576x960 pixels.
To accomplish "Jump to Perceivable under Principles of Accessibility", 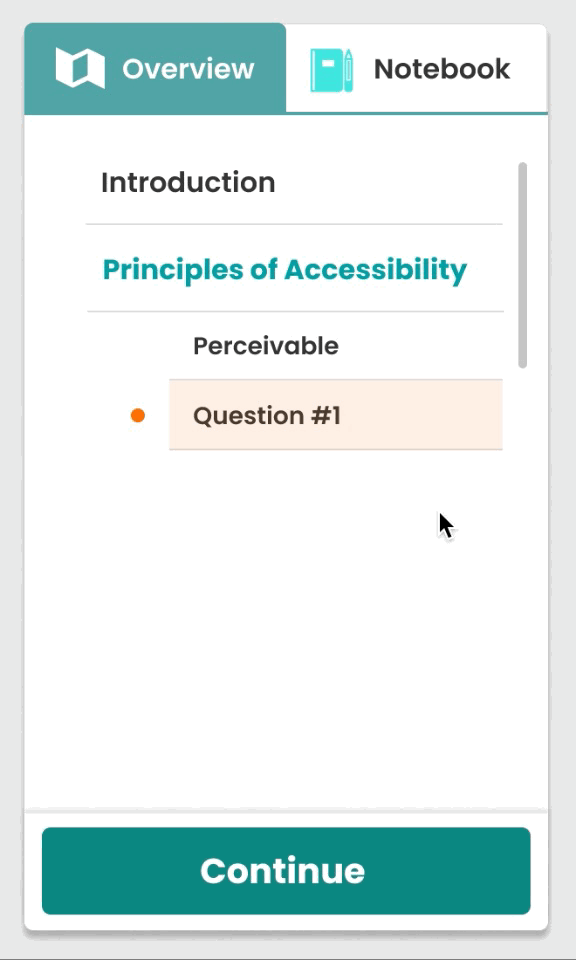I will [x=266, y=346].
